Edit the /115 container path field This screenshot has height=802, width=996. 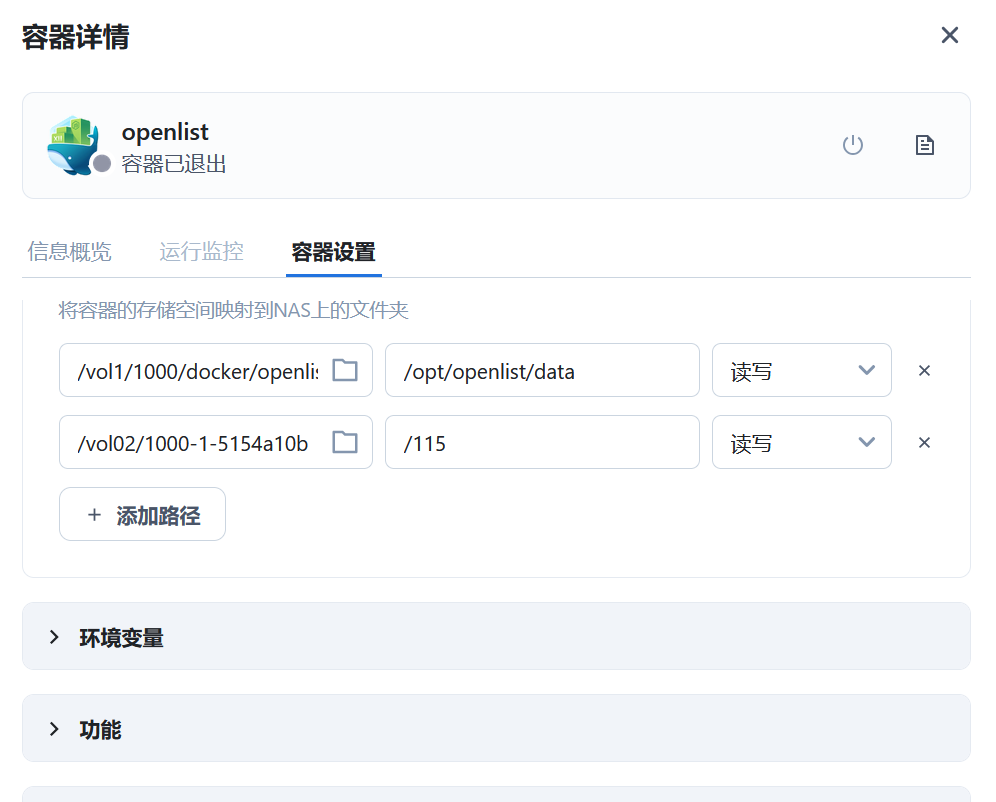point(542,442)
